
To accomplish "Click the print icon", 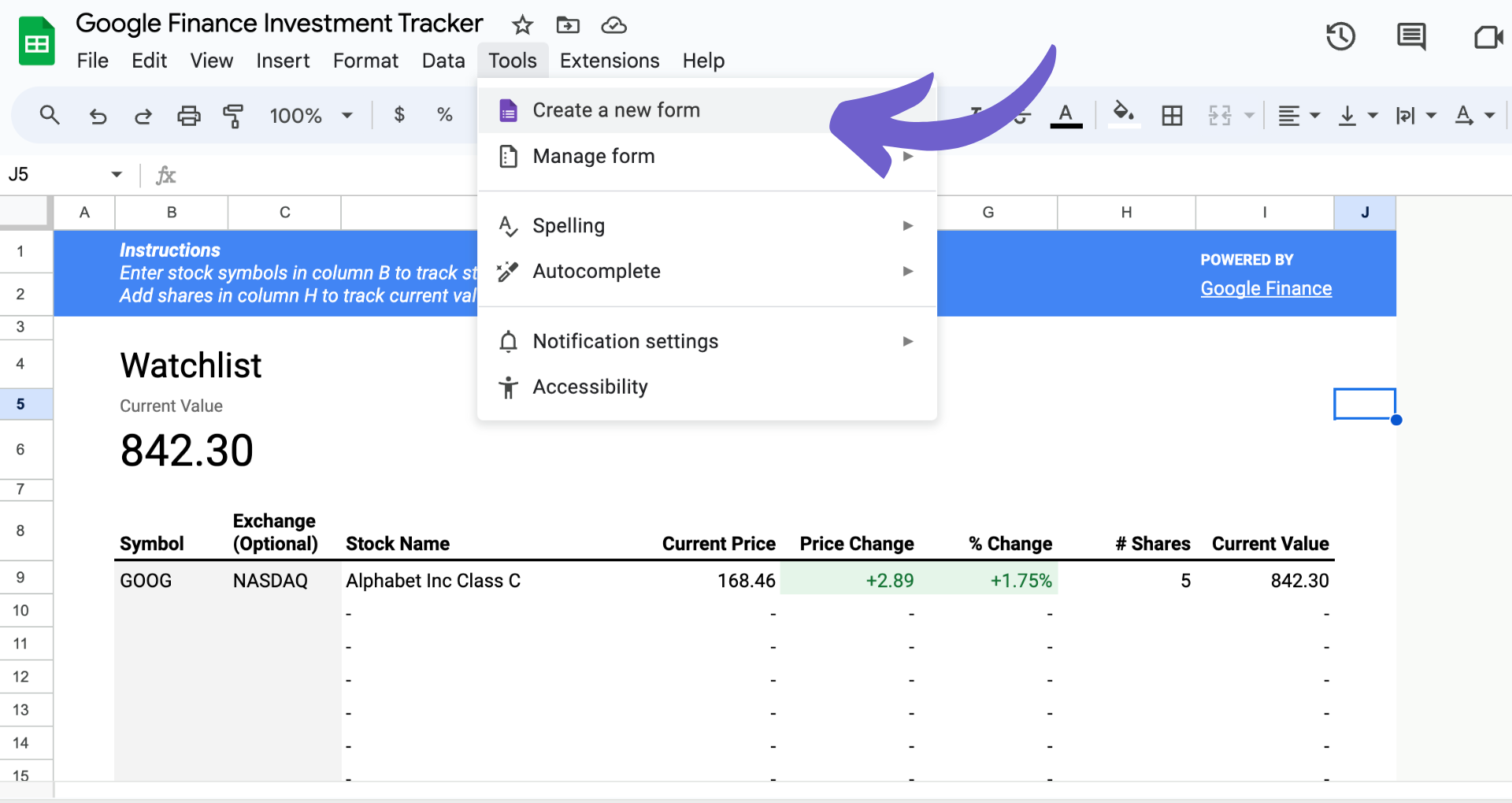I will (x=188, y=117).
